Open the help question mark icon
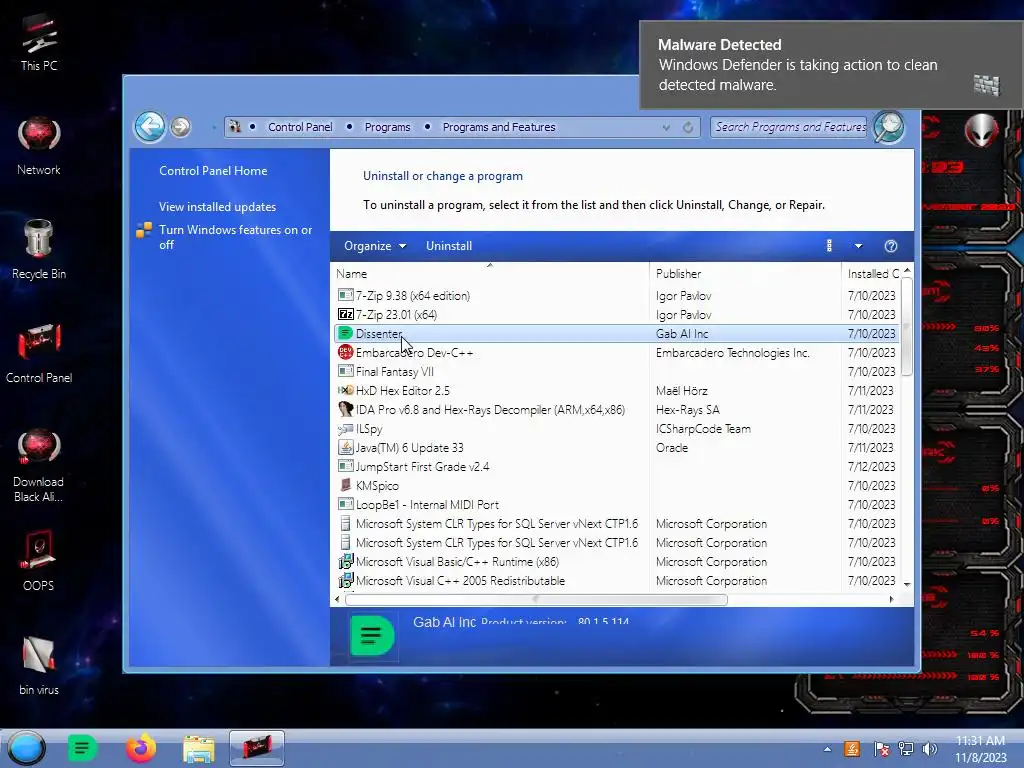 point(891,246)
